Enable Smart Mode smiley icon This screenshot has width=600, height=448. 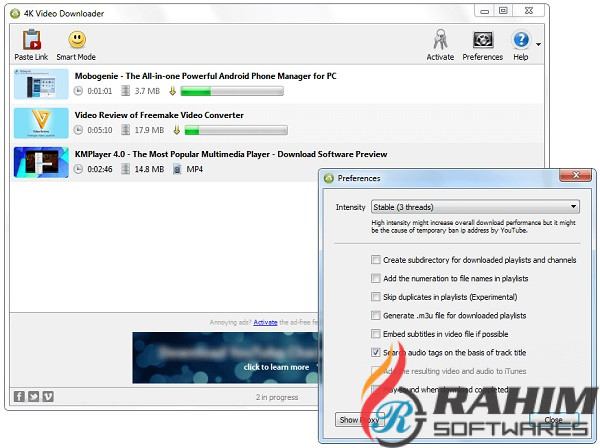click(77, 40)
